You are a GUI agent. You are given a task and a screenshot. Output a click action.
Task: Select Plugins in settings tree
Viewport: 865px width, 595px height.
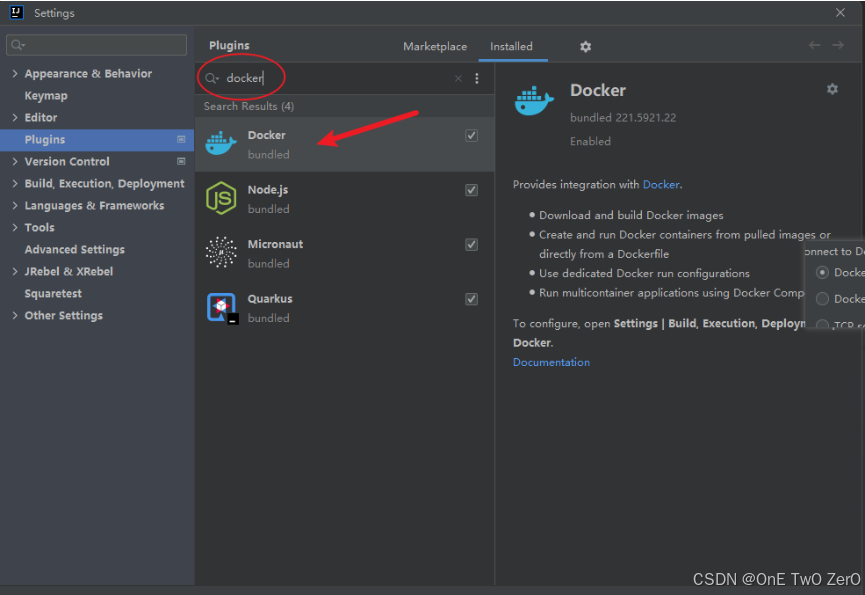[97, 140]
